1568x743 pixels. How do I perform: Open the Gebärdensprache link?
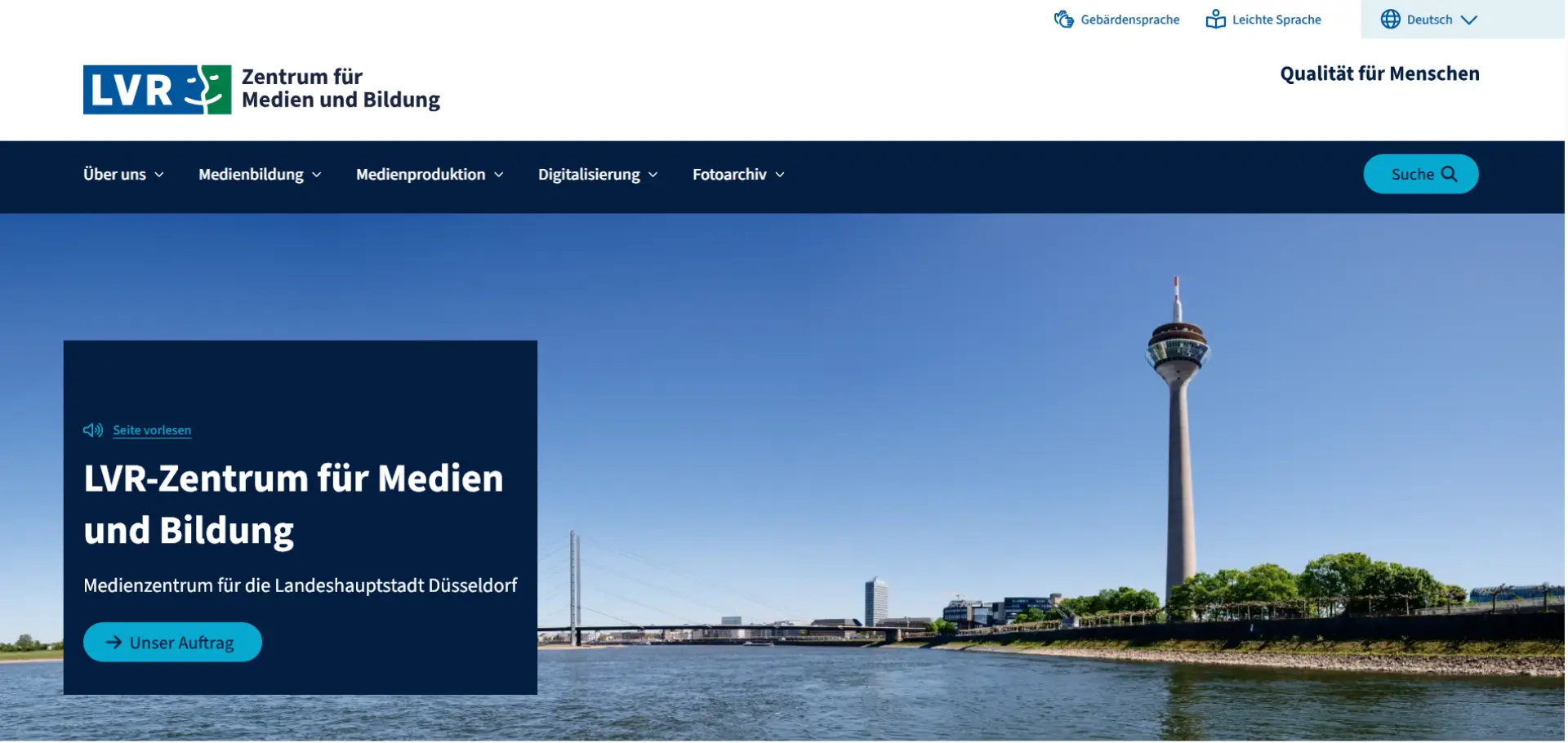click(x=1116, y=20)
